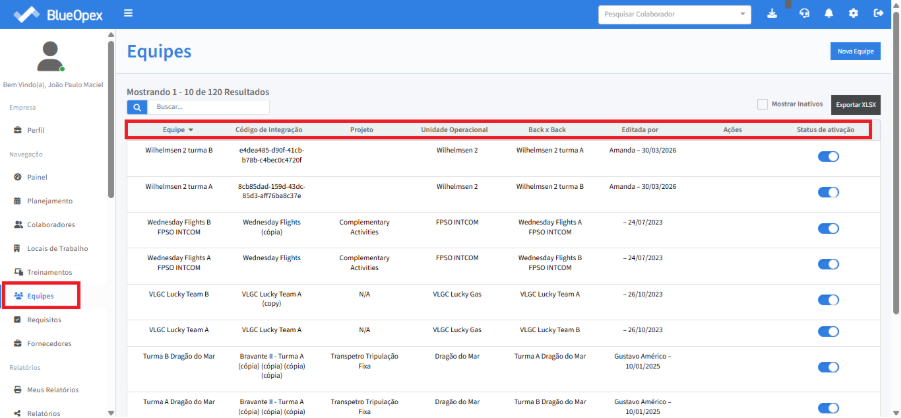This screenshot has height=418, width=901.
Task: Toggle activation for Turma A Dragão do Mar
Action: pyautogui.click(x=828, y=407)
